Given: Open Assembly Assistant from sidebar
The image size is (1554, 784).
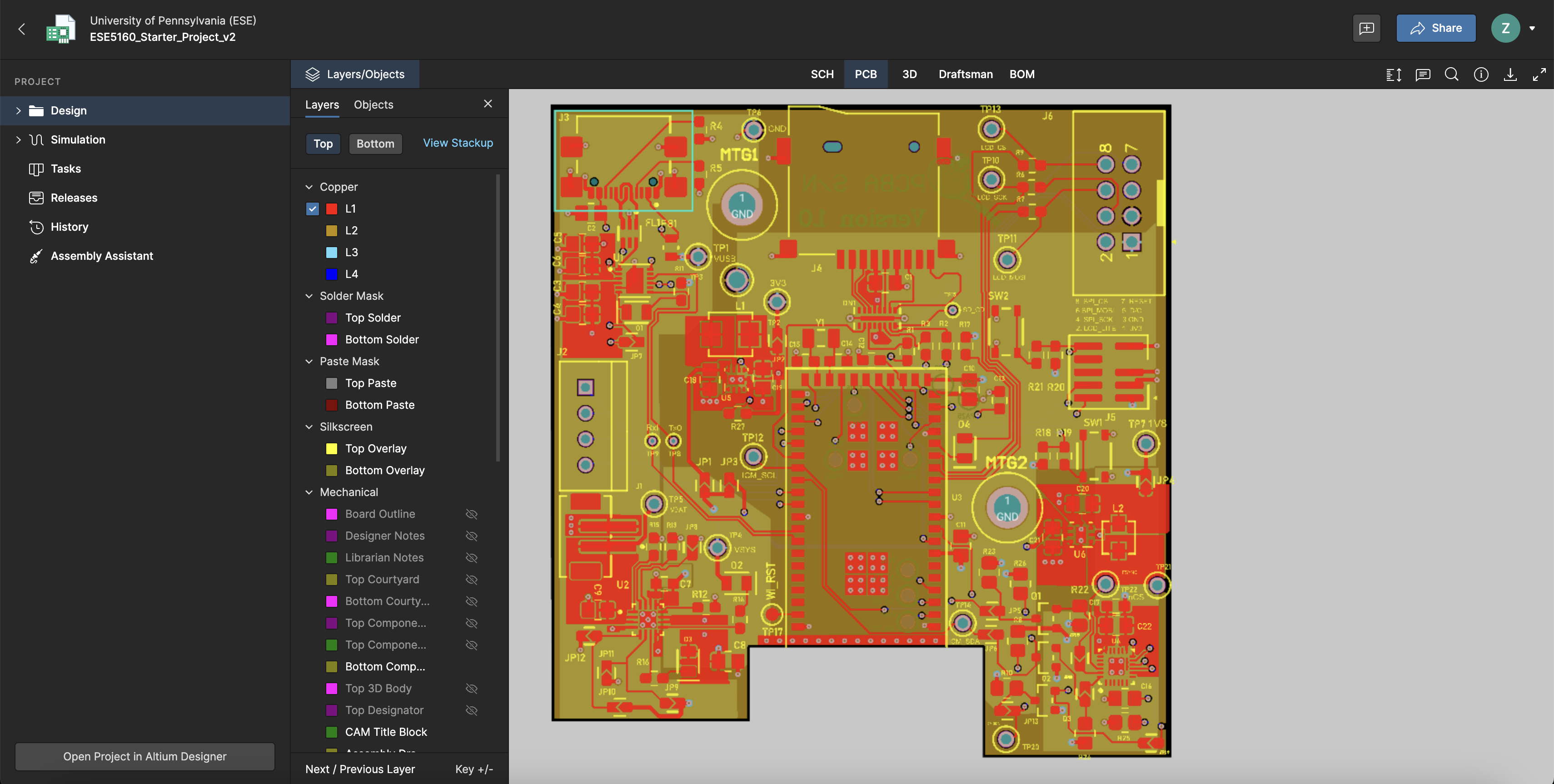Looking at the screenshot, I should click(x=101, y=256).
